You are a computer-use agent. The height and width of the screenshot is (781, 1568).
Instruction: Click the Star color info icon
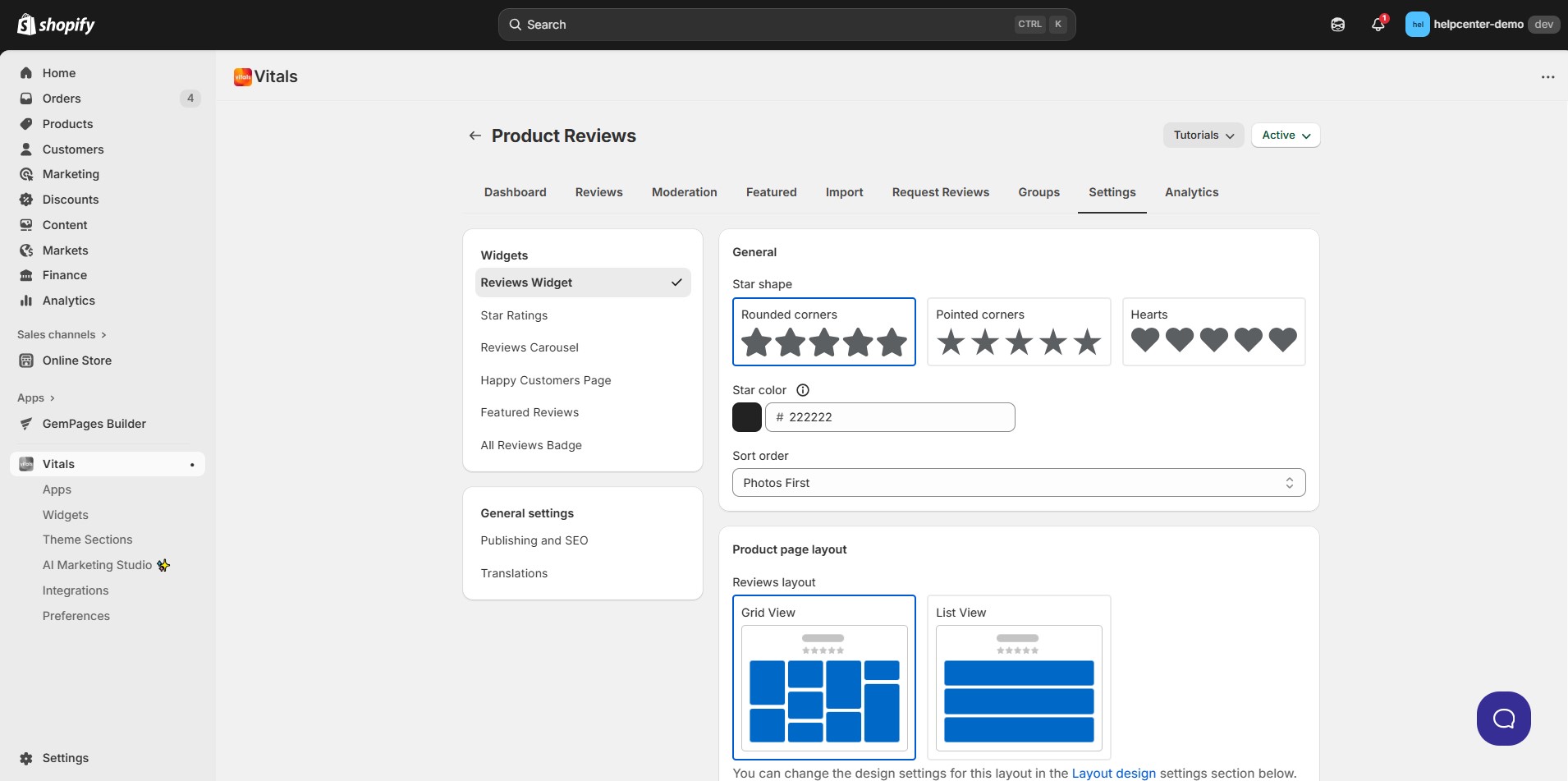click(x=803, y=390)
